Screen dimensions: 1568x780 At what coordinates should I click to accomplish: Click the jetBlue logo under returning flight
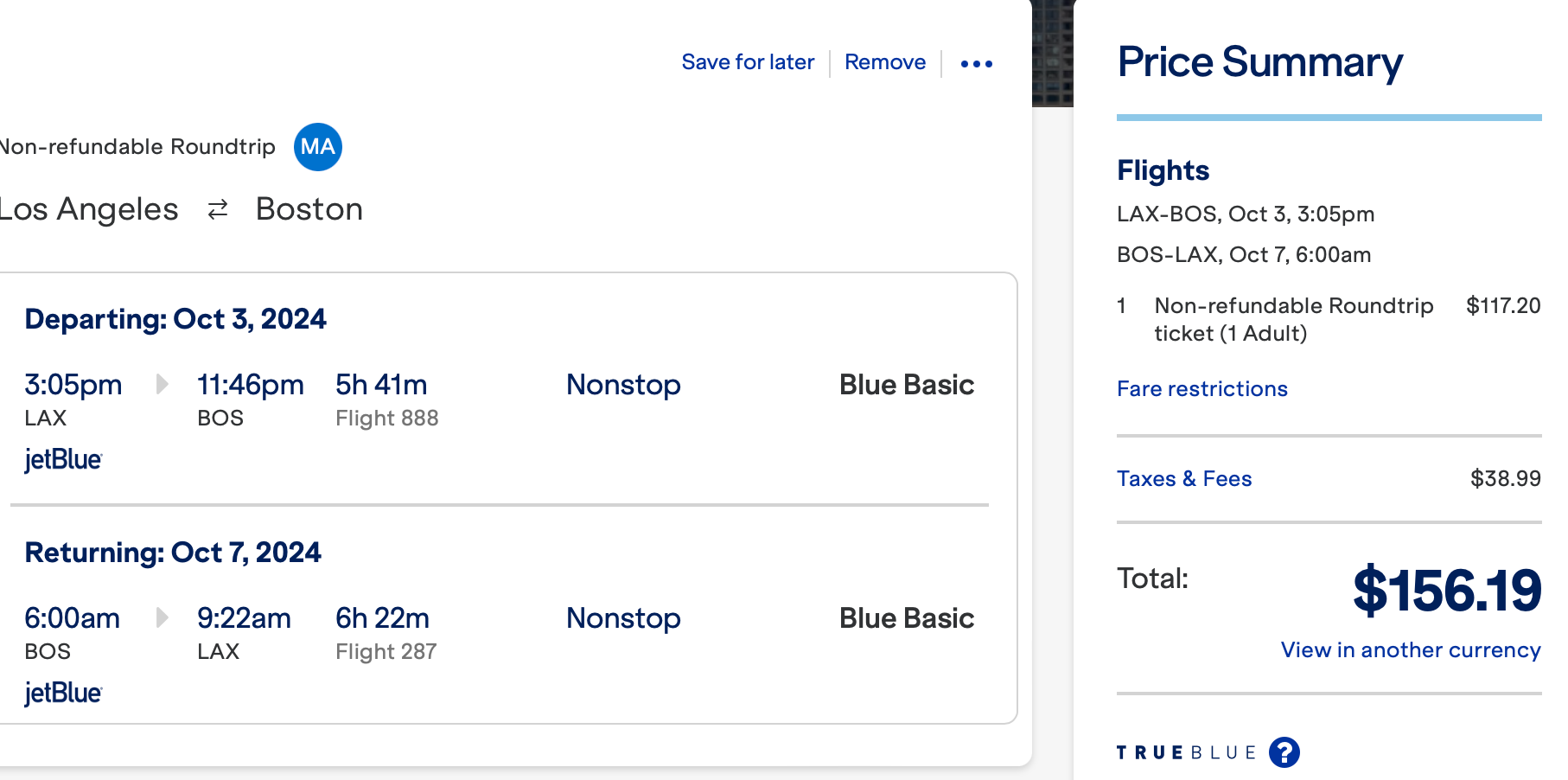tap(63, 693)
